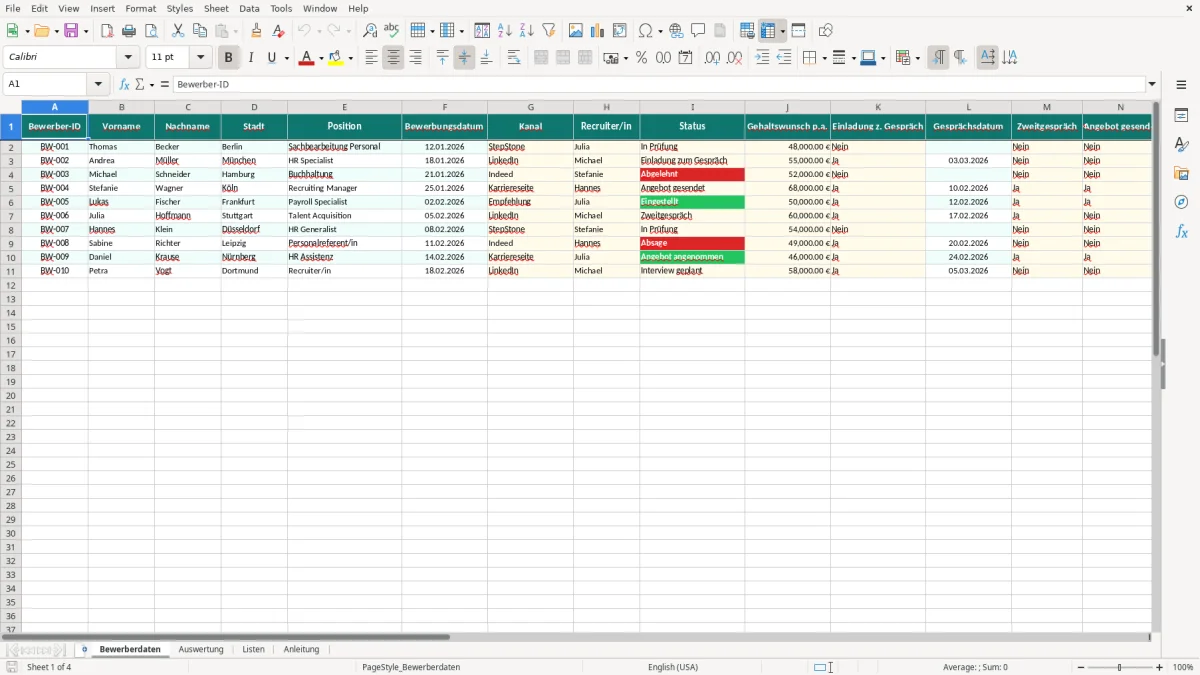Toggle Print Preview icon
Viewport: 1200px width, 675px height.
tap(151, 31)
